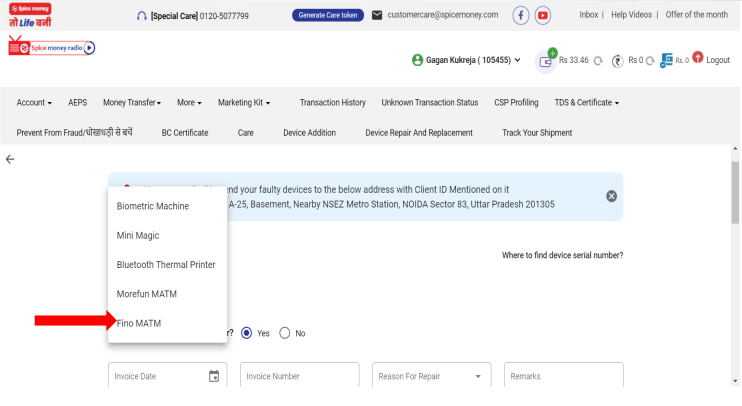Click the scrollbar down arrow

pyautogui.click(x=735, y=380)
